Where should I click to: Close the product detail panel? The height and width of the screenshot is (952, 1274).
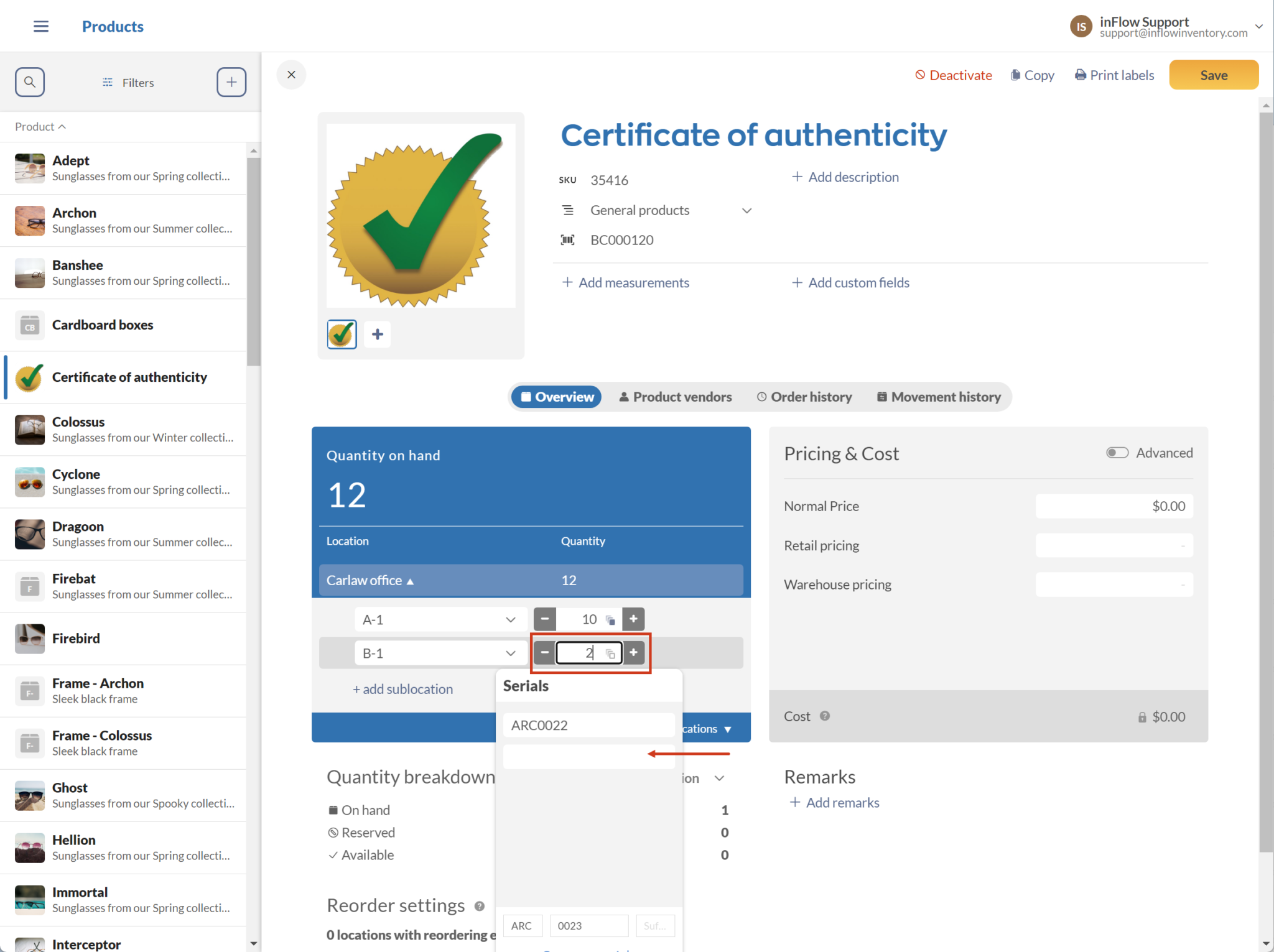point(291,75)
